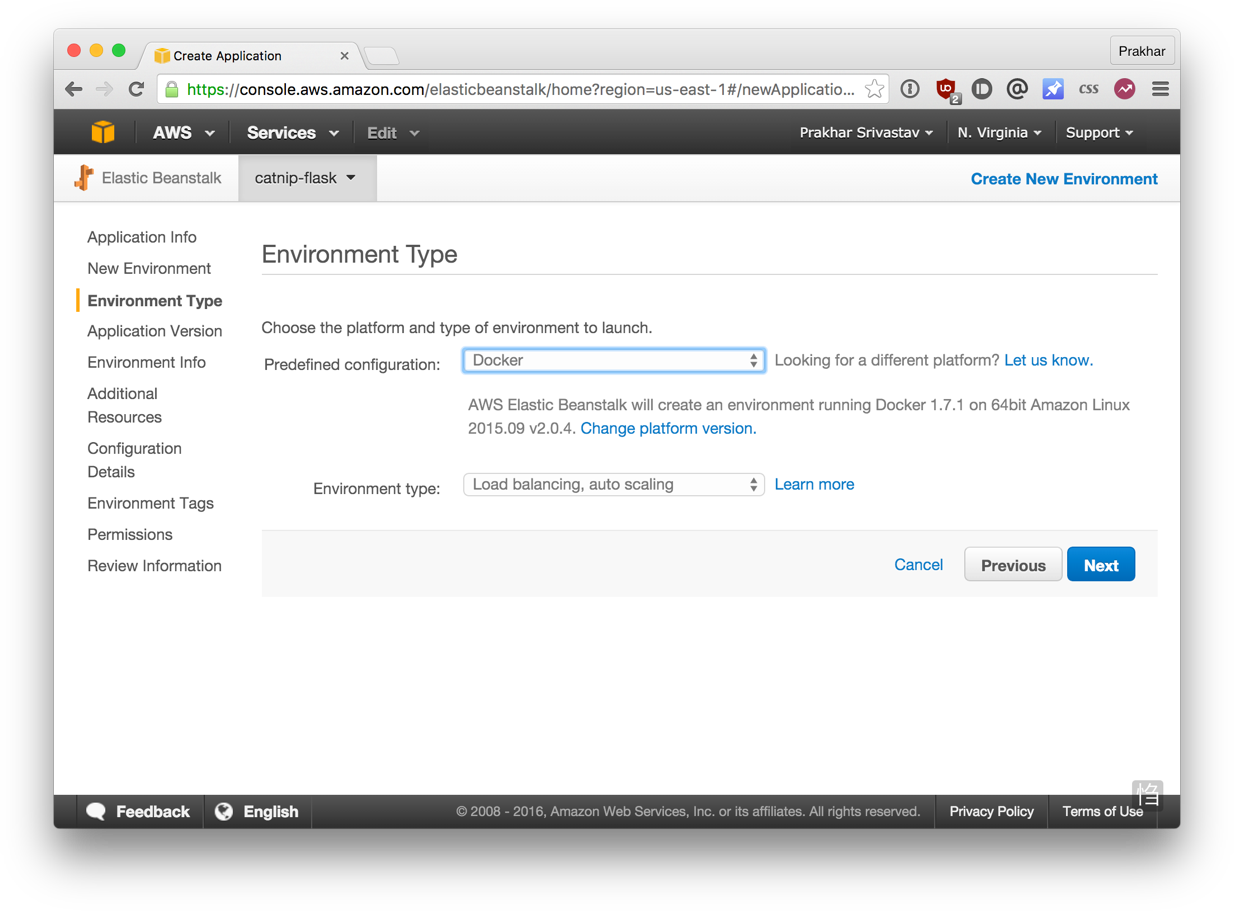Click the ID circle extension icon
This screenshot has width=1234, height=911.
click(x=982, y=89)
